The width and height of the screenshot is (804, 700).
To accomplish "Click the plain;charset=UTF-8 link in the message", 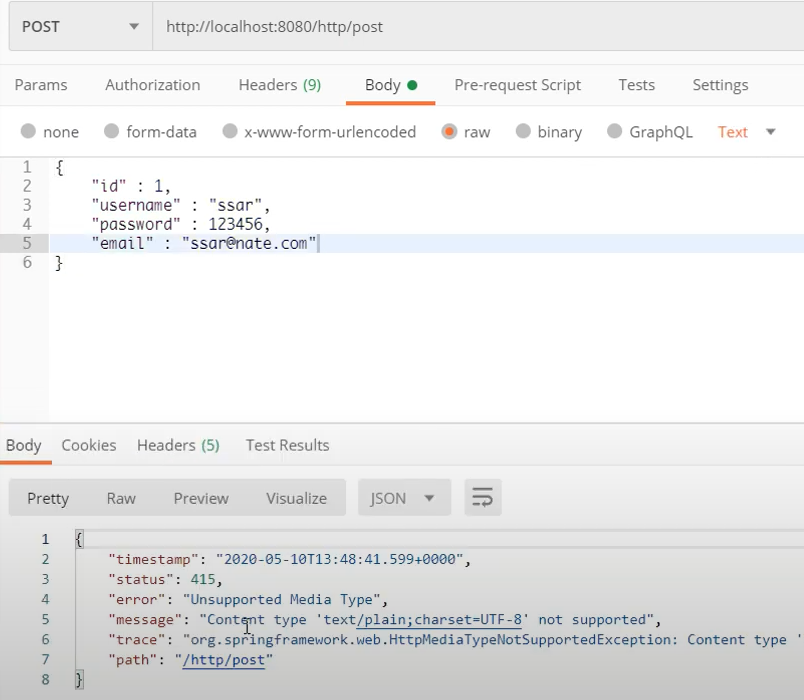I will 439,619.
